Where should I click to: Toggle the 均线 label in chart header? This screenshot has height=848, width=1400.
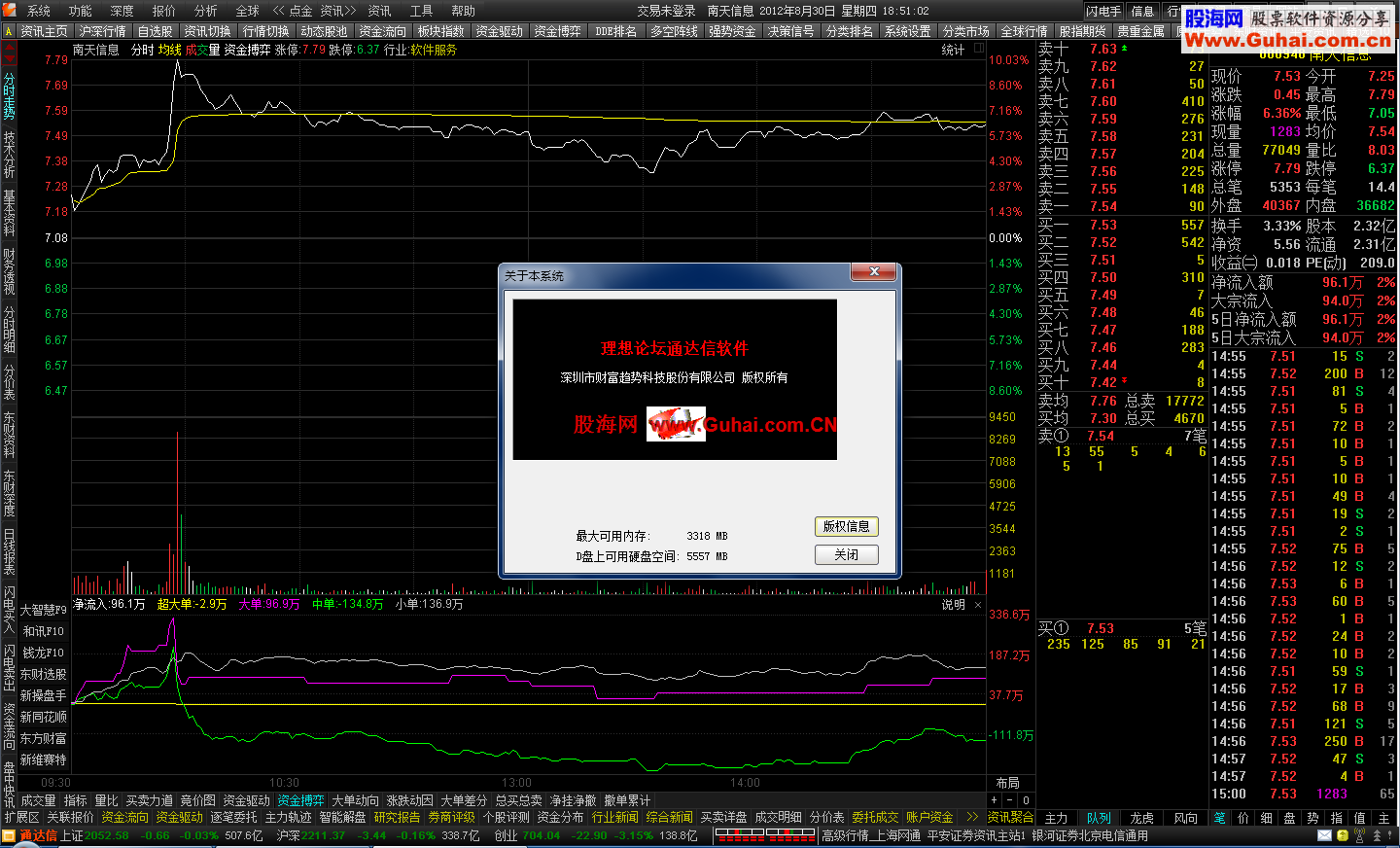coord(170,50)
